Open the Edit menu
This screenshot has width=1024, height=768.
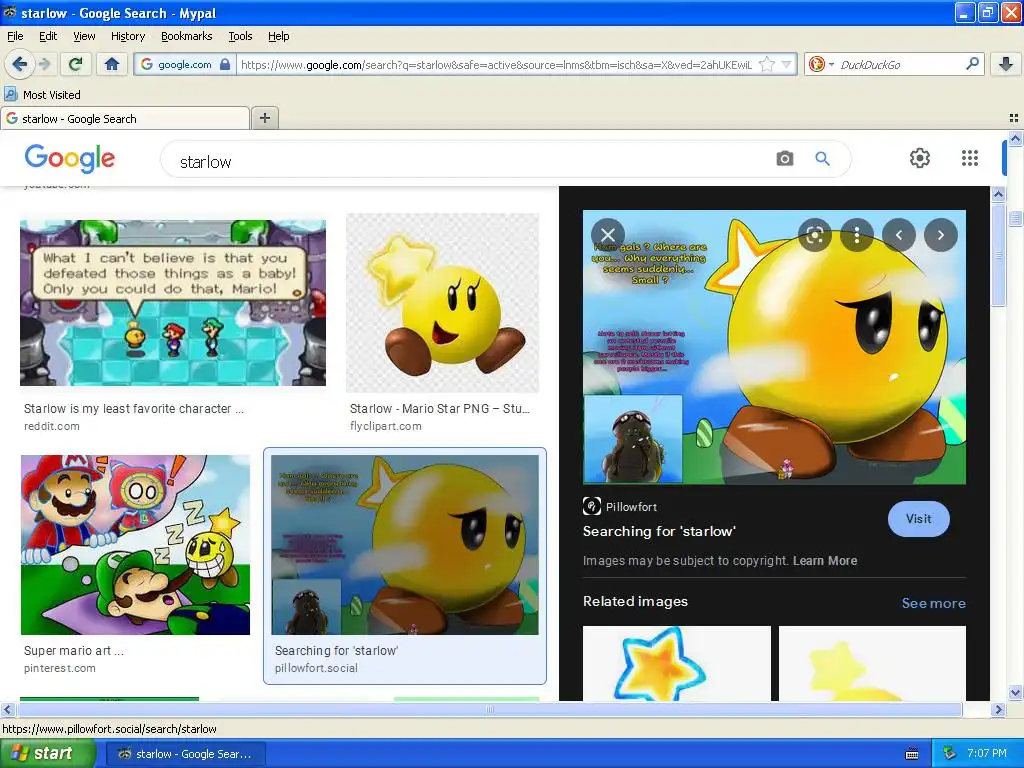tap(48, 36)
